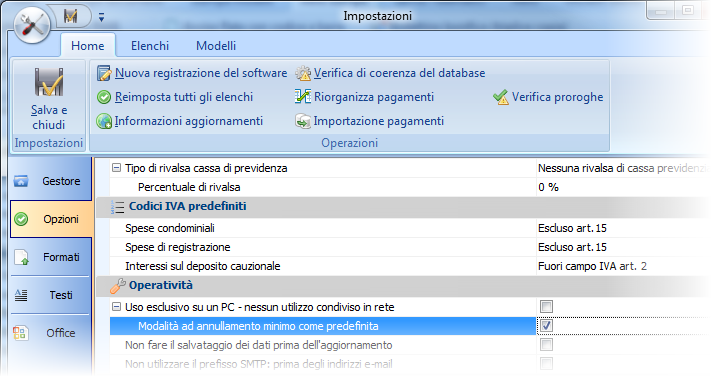Uncheck Modalità ad annullamento minimo checkbox
The height and width of the screenshot is (377, 711).
pos(546,326)
